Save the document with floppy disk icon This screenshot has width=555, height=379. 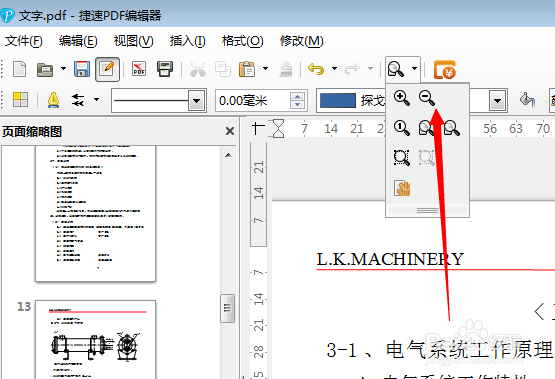pos(82,69)
